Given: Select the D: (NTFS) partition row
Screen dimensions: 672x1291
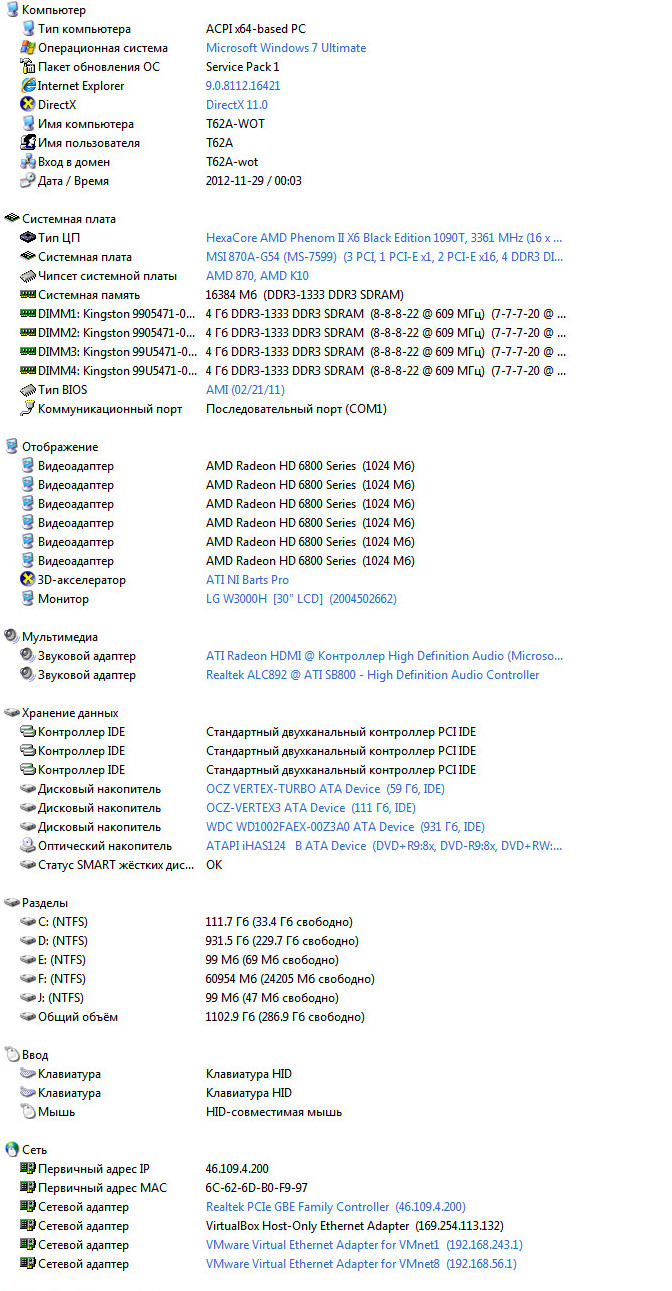Looking at the screenshot, I should [190, 941].
